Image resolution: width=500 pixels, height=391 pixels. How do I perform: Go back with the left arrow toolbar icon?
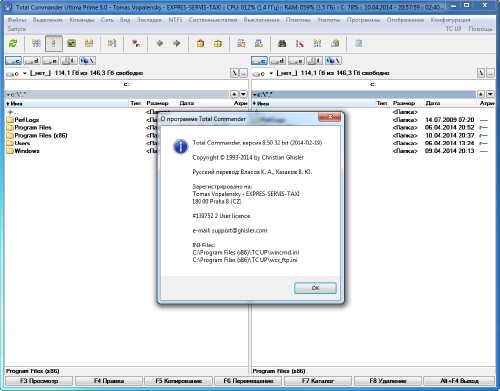pyautogui.click(x=160, y=43)
